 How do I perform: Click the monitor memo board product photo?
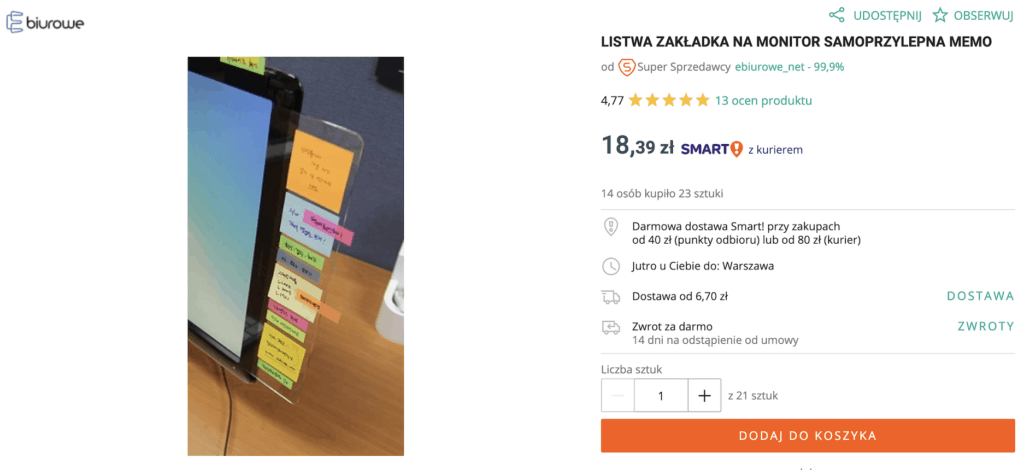tap(295, 256)
